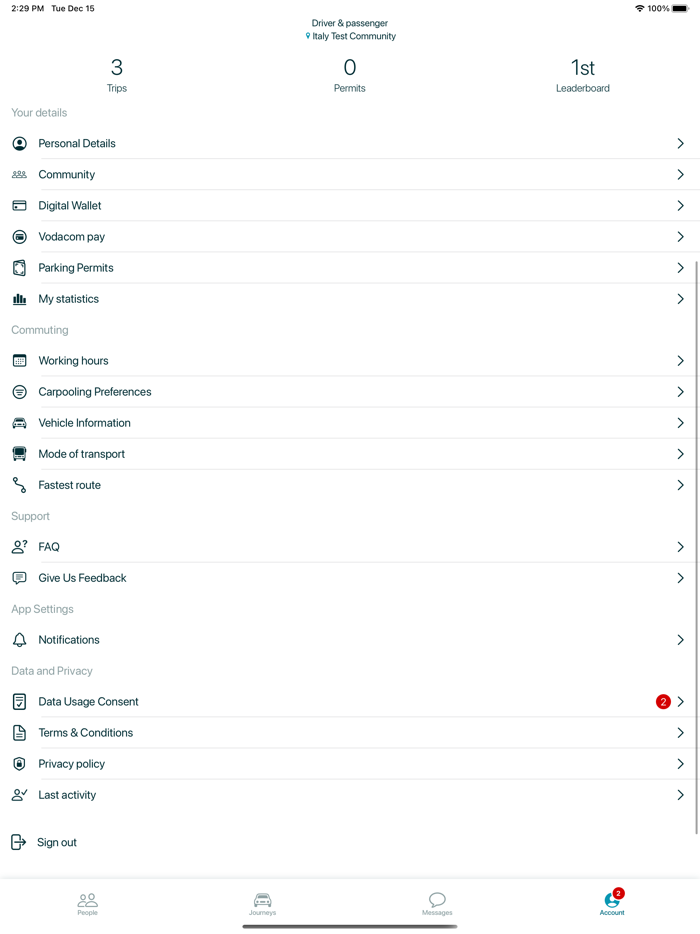Tap the Digital Wallet card icon
Viewport: 700px width, 934px height.
19,206
